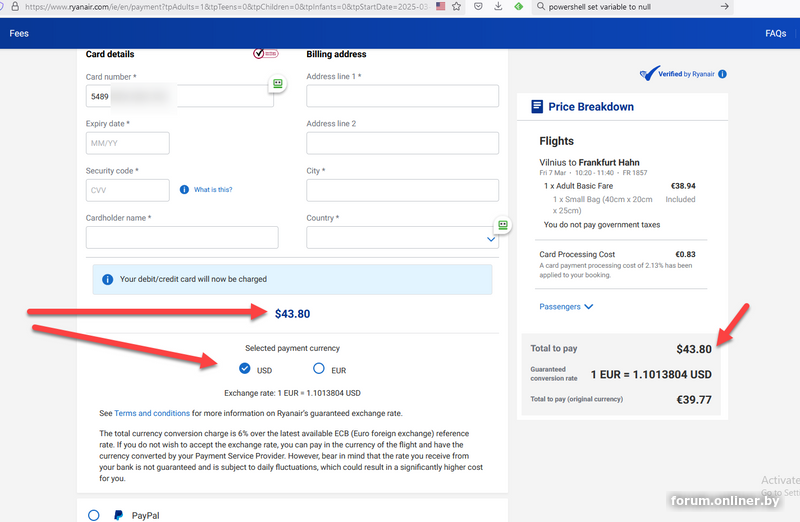Screen dimensions: 800x522
Task: Click the Price Breakdown heading
Action: tap(591, 107)
